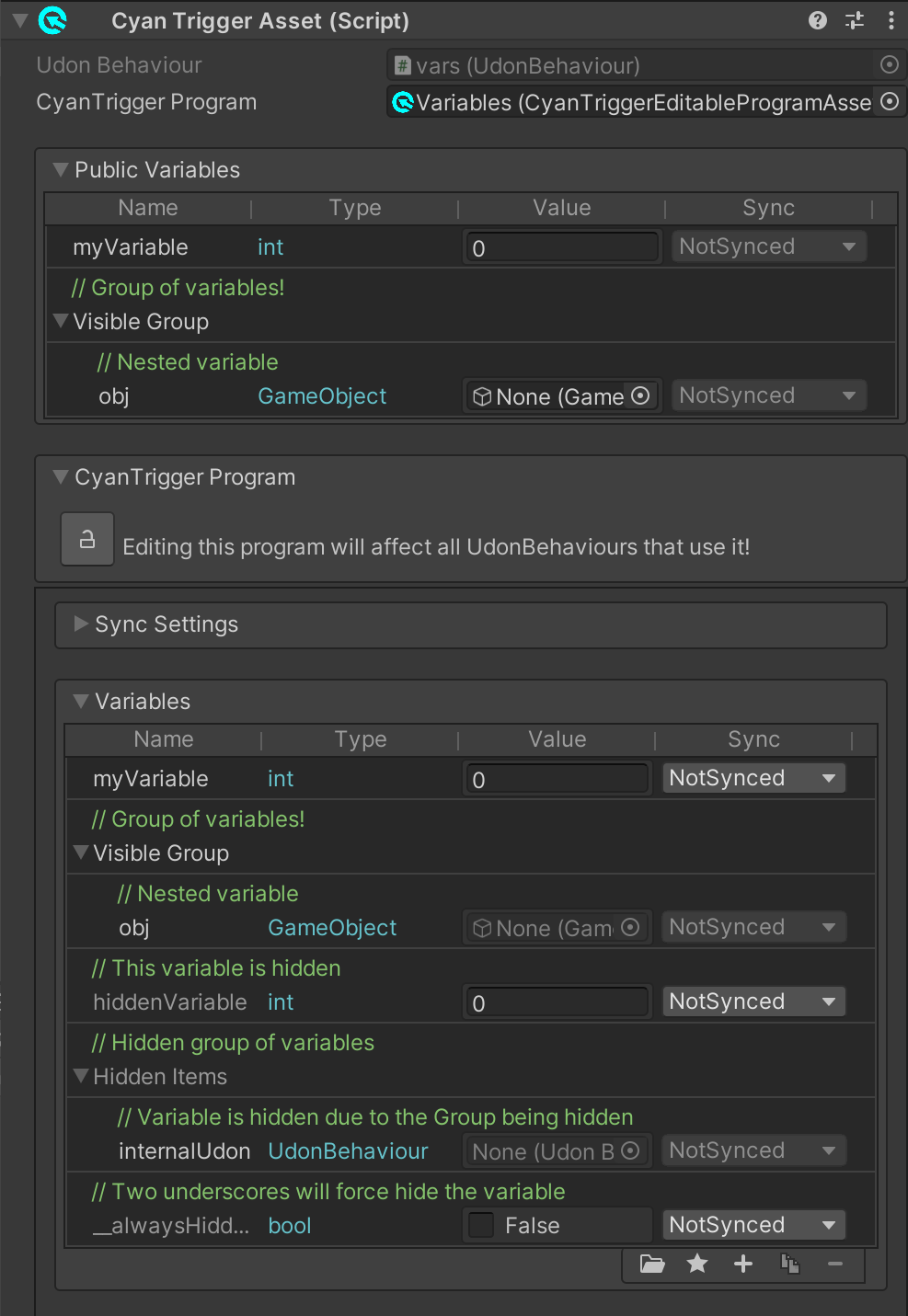Click the duplicate variable icon
The height and width of the screenshot is (1316, 908).
click(x=789, y=1264)
